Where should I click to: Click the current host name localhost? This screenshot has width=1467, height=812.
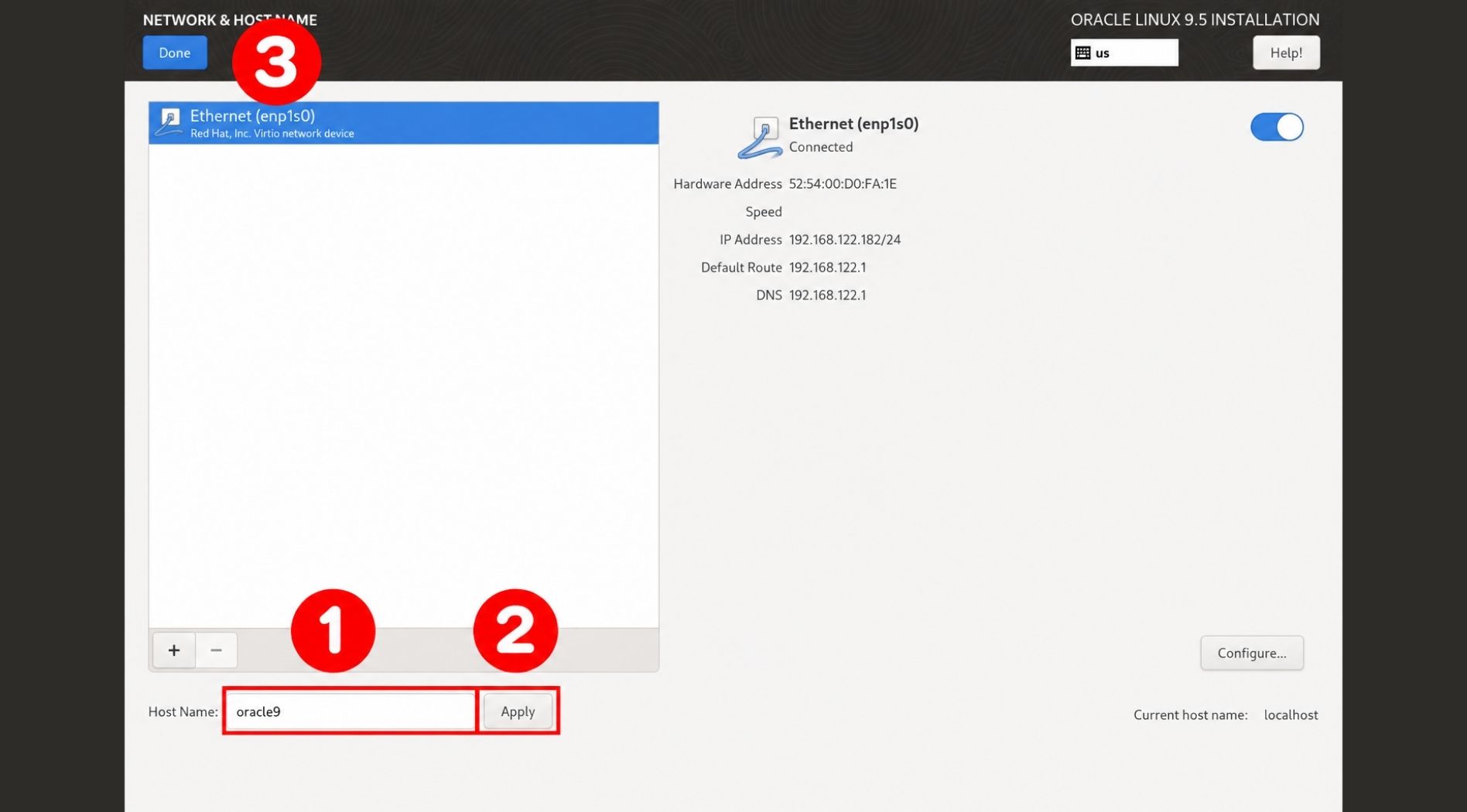pyautogui.click(x=1291, y=715)
